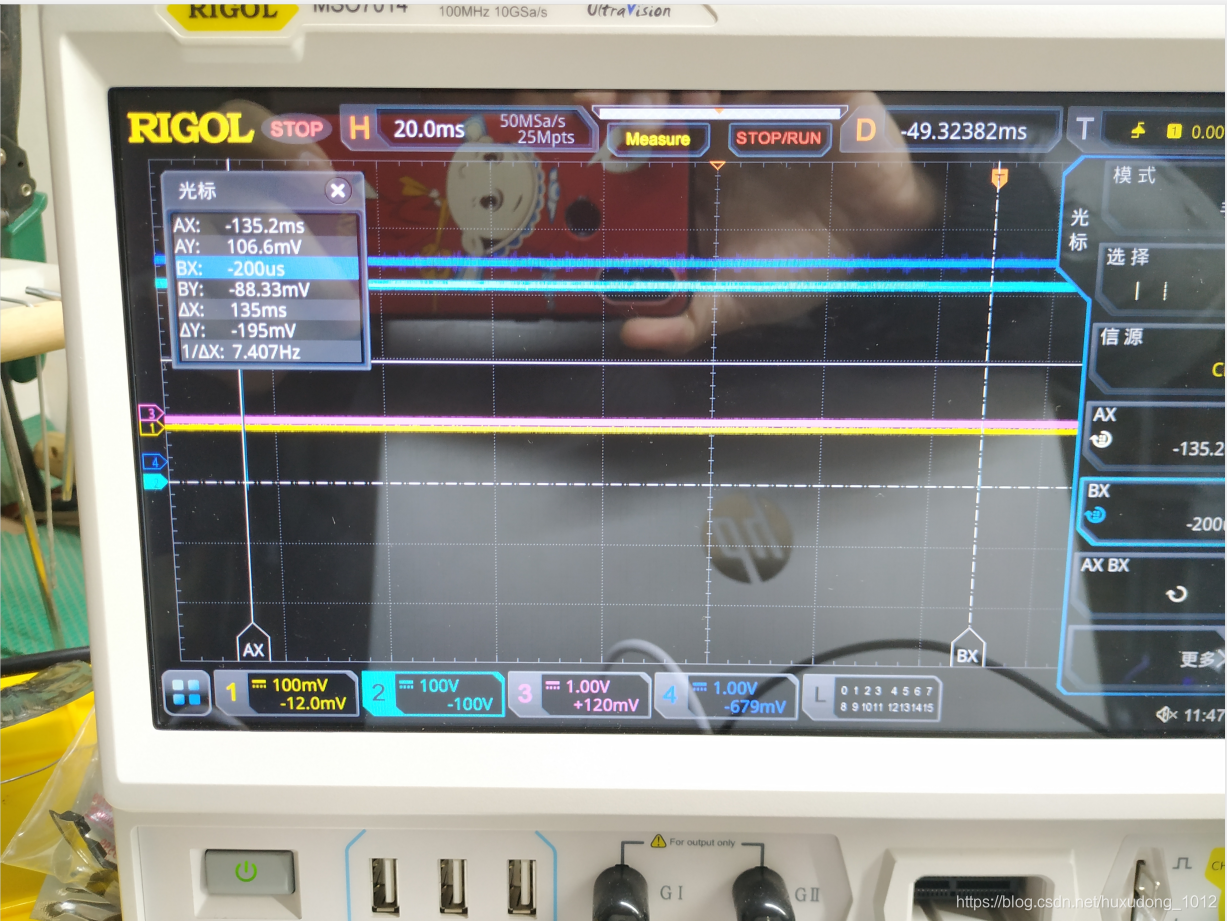Tap the orange trigger position marker at top
This screenshot has height=921, width=1227.
tap(717, 165)
